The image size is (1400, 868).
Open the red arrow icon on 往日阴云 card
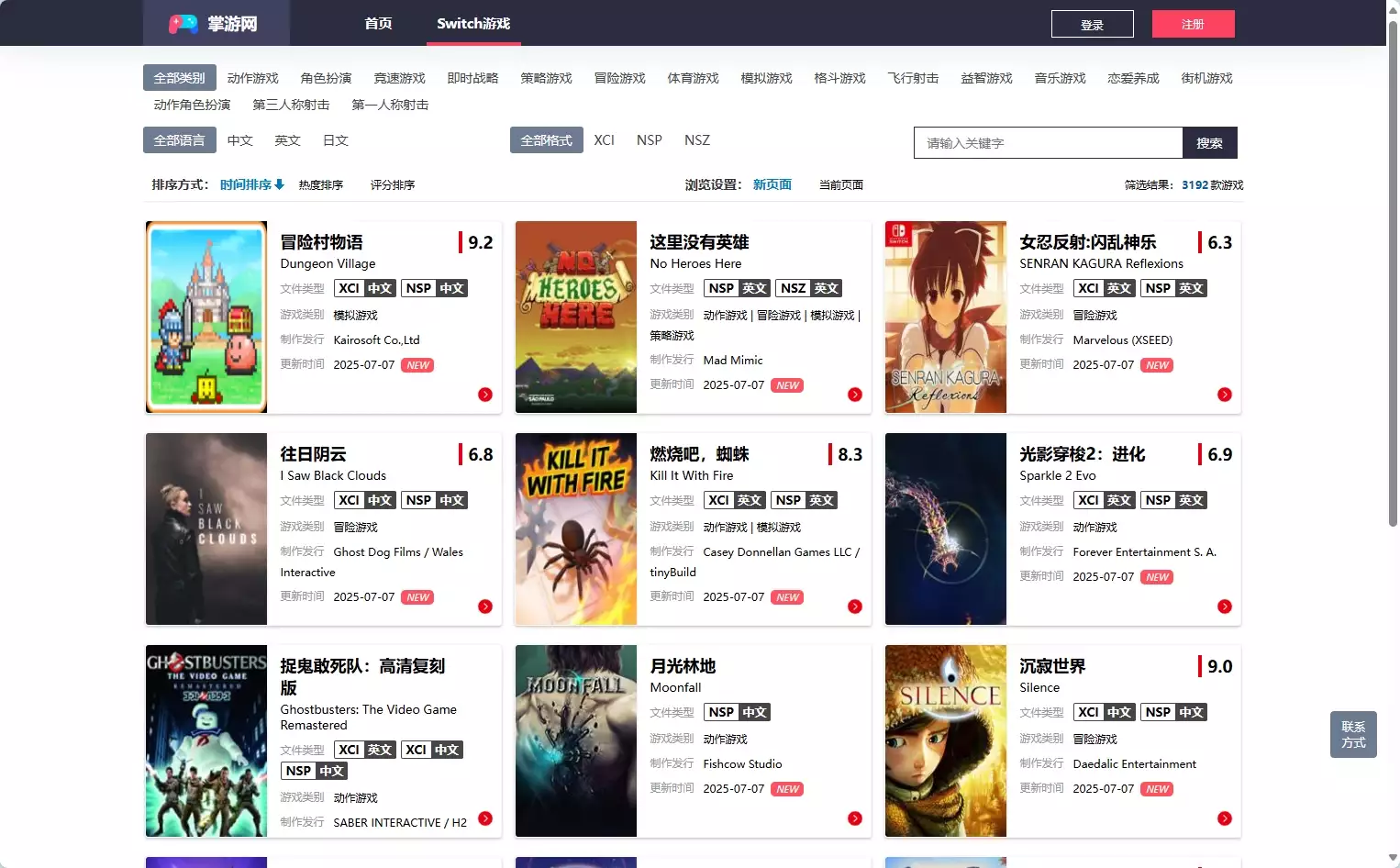(485, 606)
